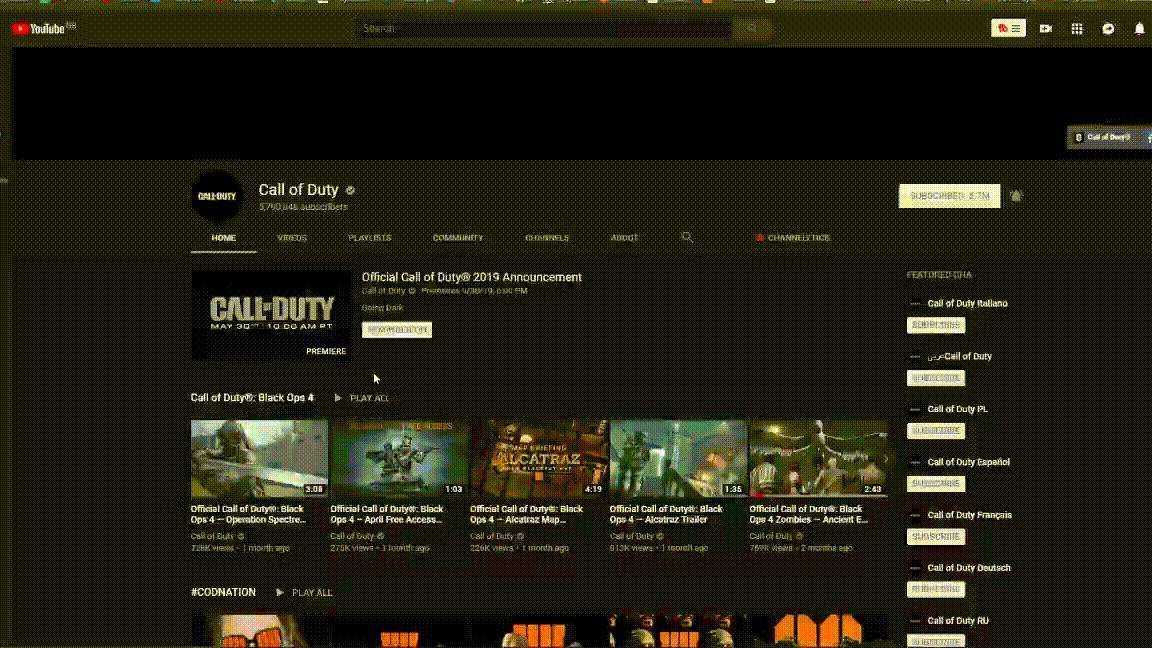This screenshot has height=648, width=1152.
Task: Click the search magnifier button
Action: tap(751, 28)
